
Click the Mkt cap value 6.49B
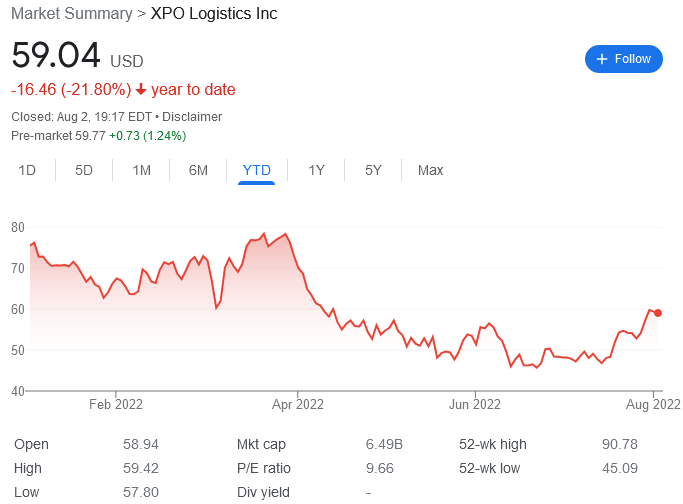384,444
